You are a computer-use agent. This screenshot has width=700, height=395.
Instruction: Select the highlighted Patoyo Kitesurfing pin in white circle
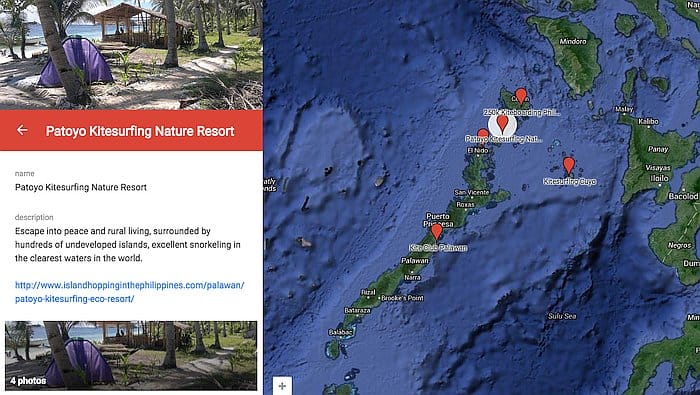[x=502, y=124]
